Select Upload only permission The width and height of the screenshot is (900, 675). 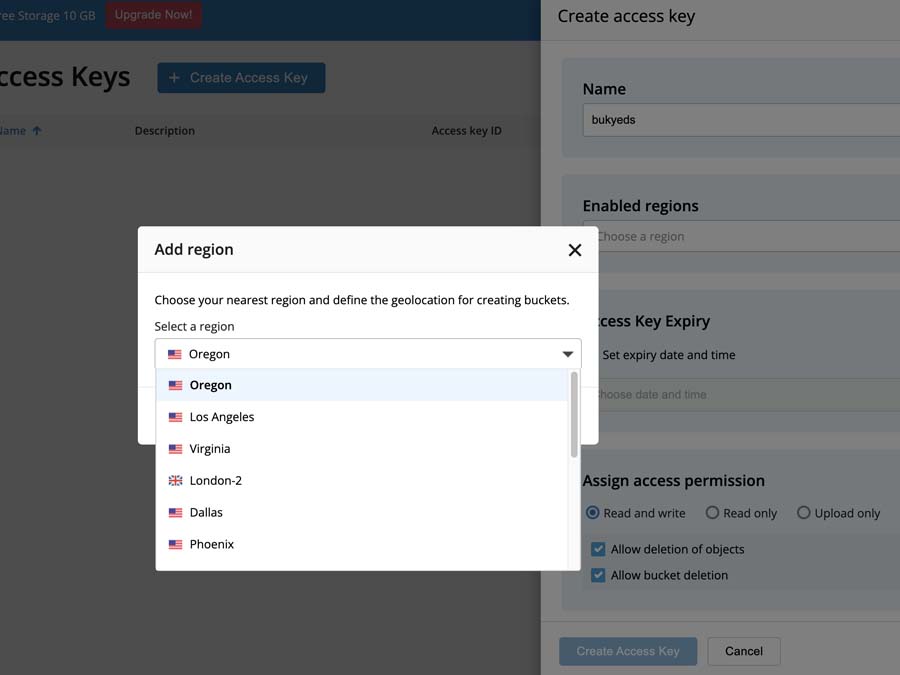click(x=804, y=513)
